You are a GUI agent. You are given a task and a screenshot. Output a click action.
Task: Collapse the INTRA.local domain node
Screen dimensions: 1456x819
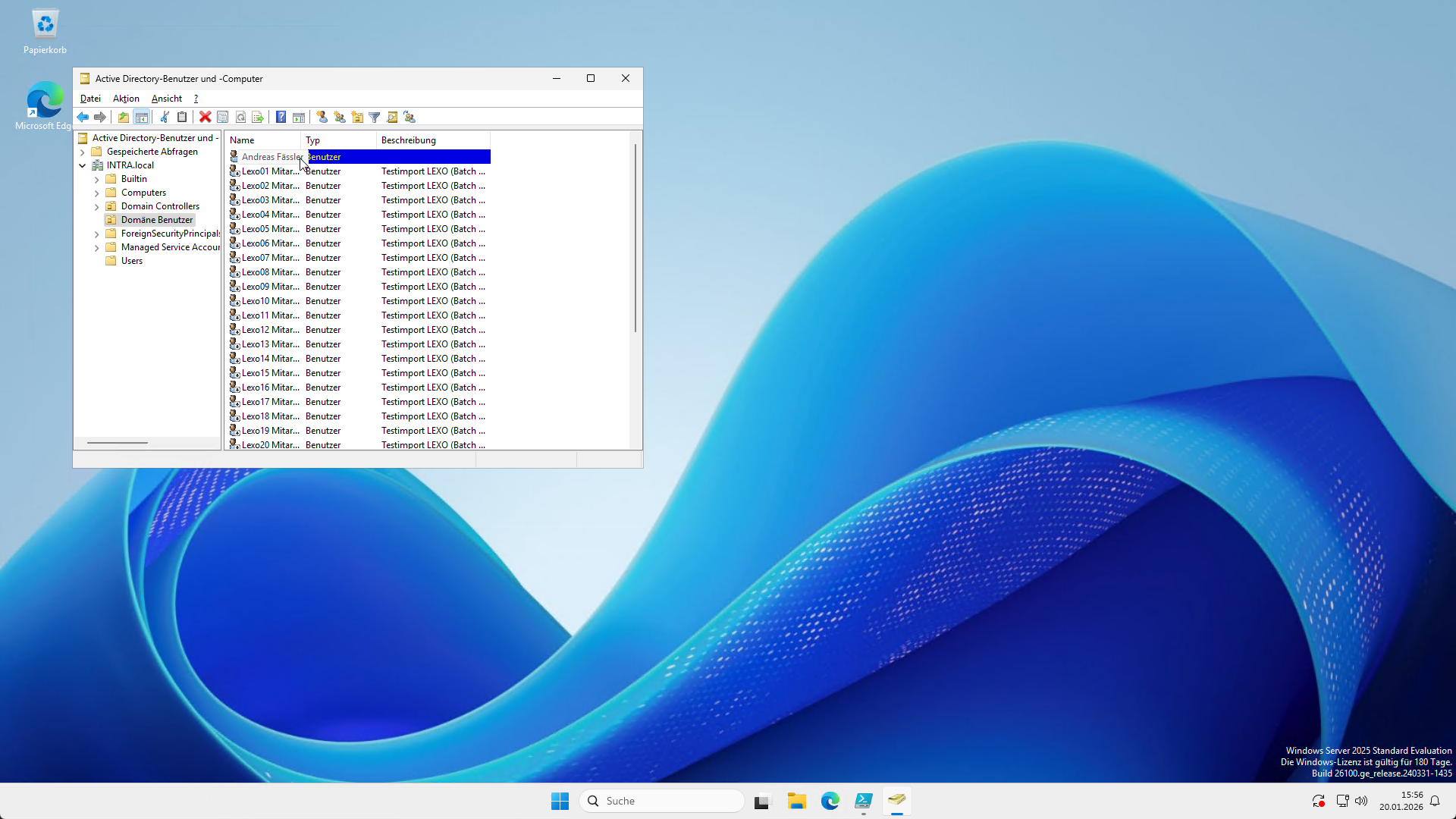pos(83,165)
